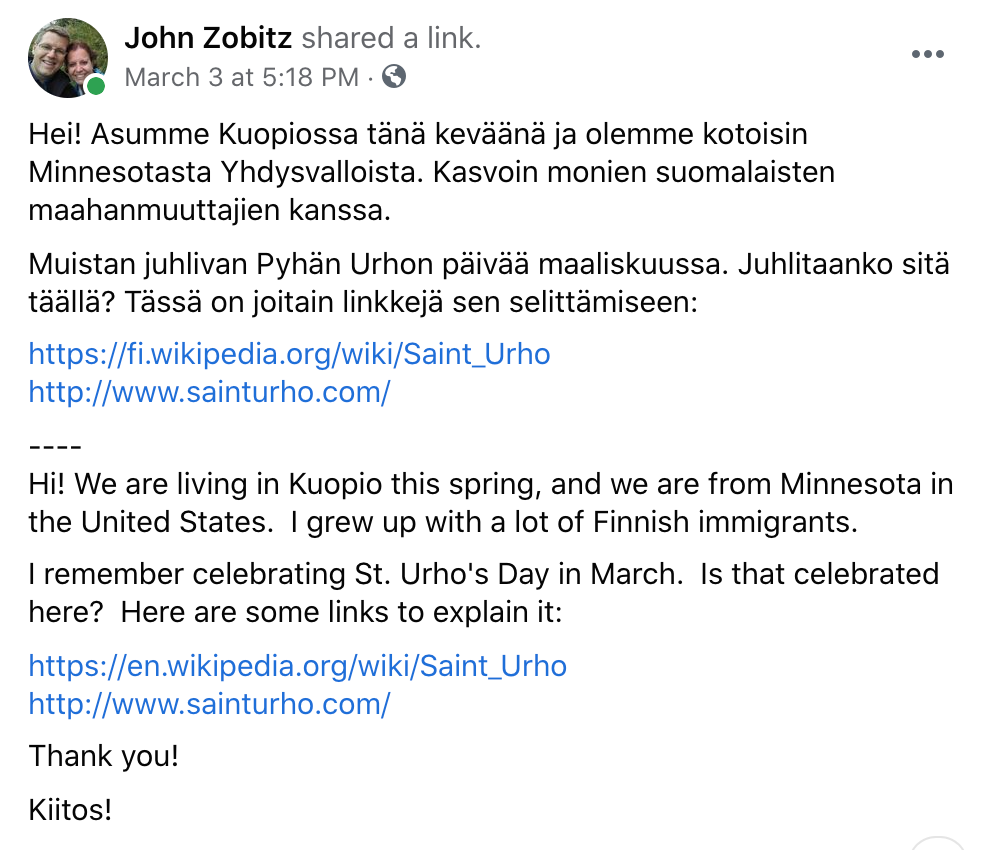Open the three-dots post options menu
Screen dimensions: 992x850
[927, 54]
